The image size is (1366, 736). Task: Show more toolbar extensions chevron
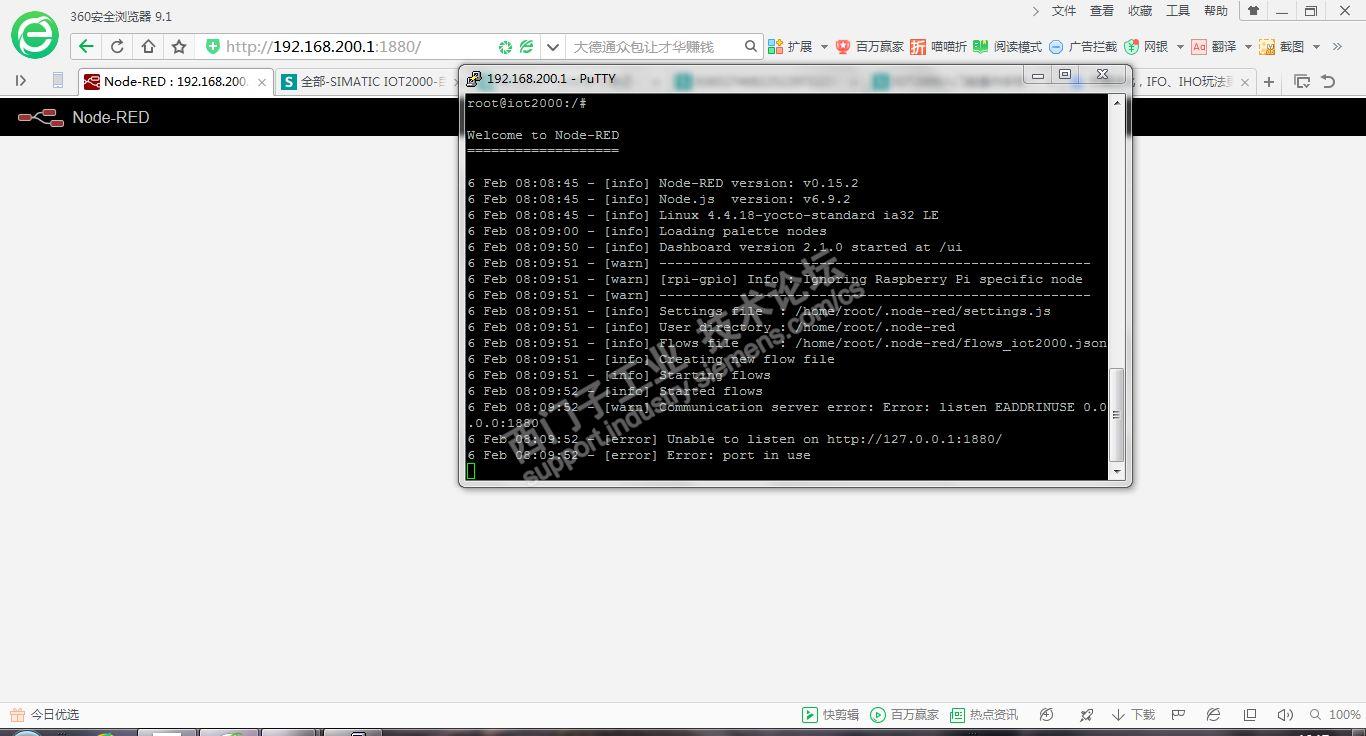(x=1337, y=46)
